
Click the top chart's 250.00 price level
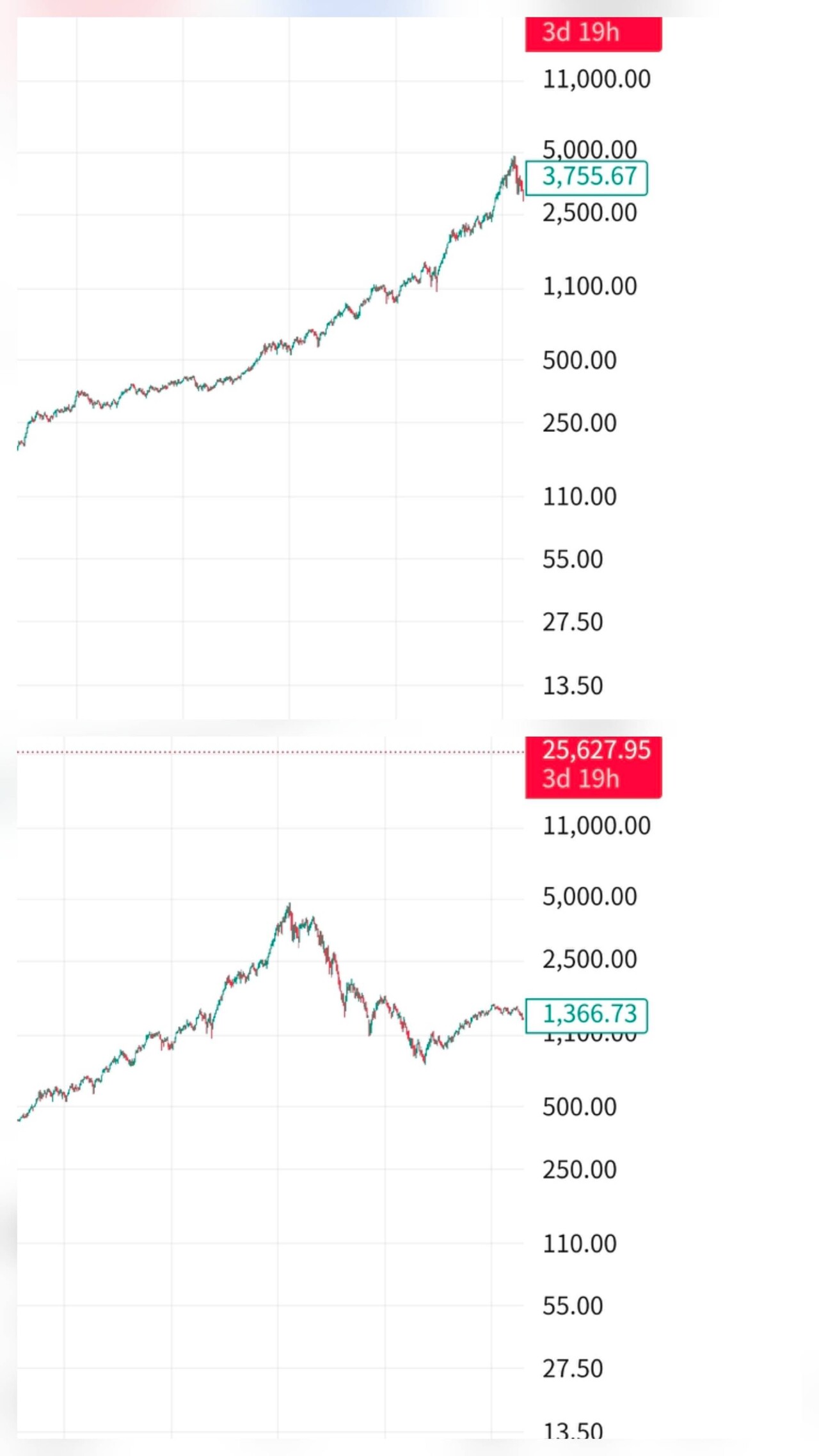click(x=579, y=423)
